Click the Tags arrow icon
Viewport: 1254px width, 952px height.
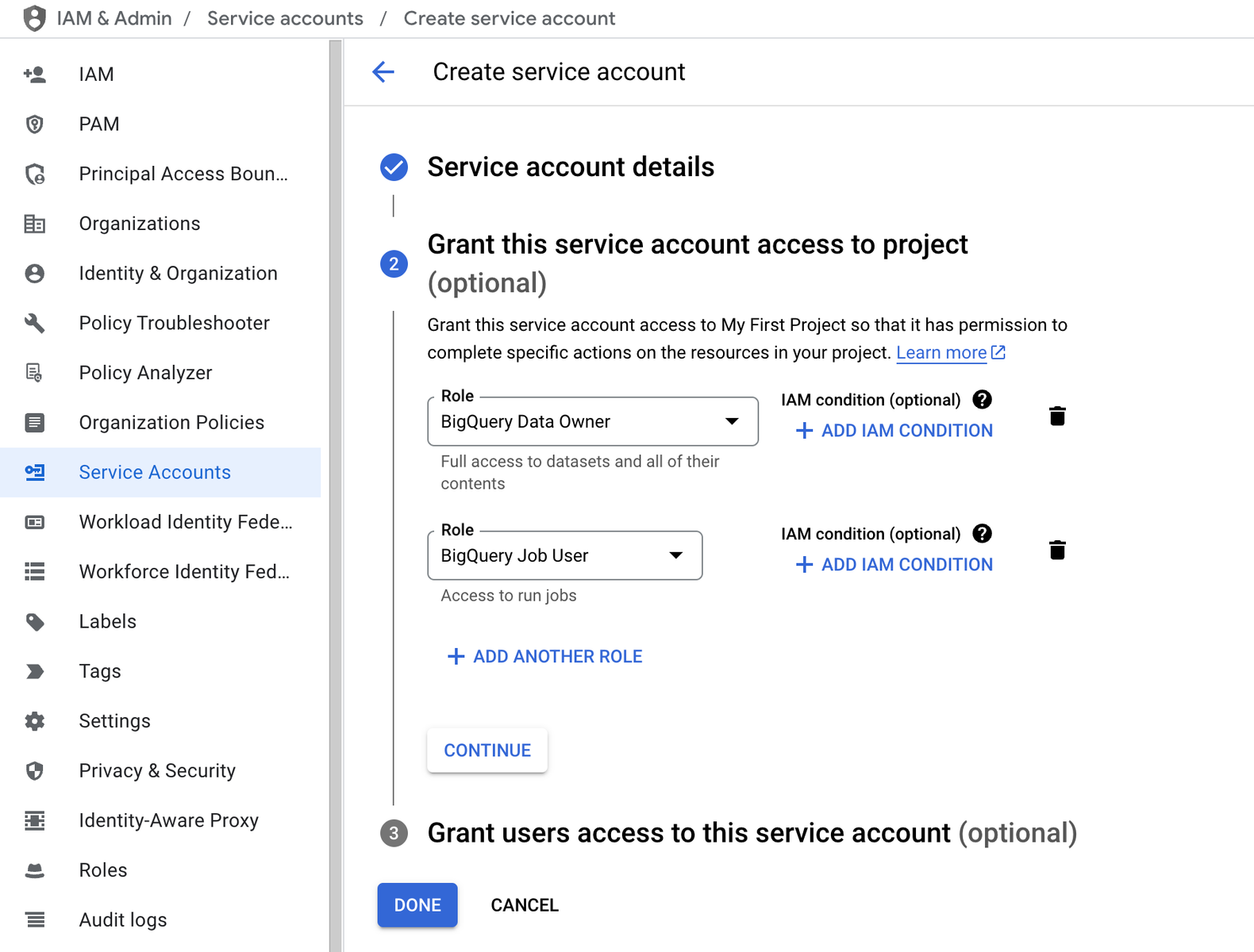pyautogui.click(x=34, y=671)
